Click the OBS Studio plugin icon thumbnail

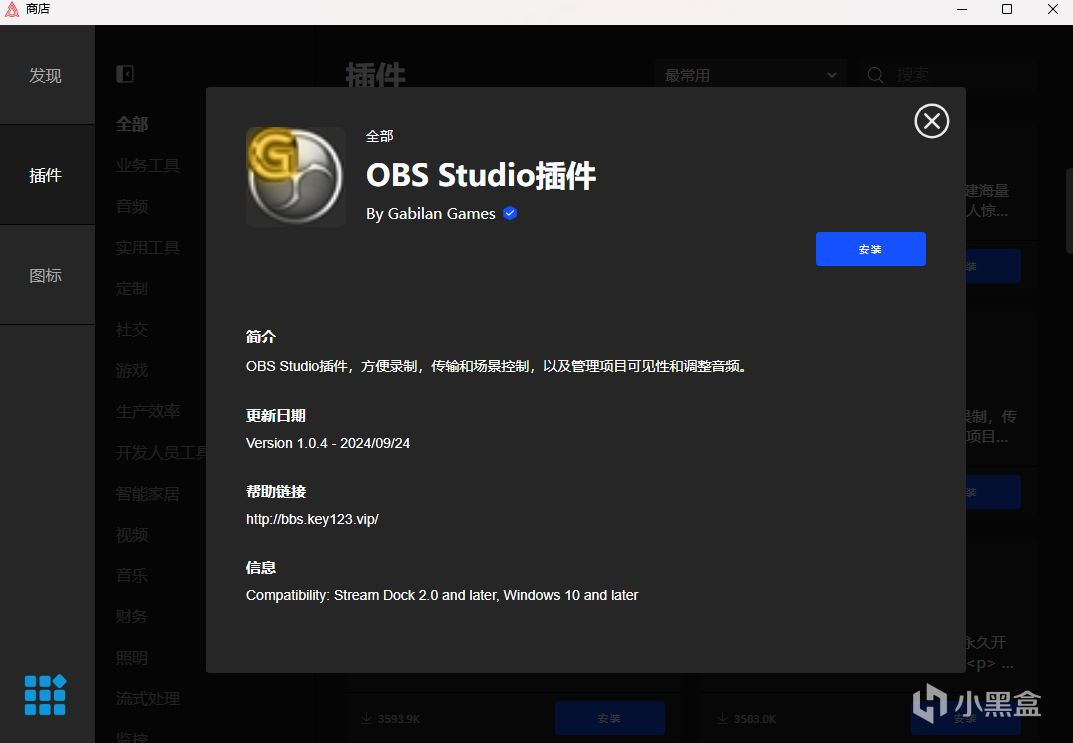[x=296, y=177]
